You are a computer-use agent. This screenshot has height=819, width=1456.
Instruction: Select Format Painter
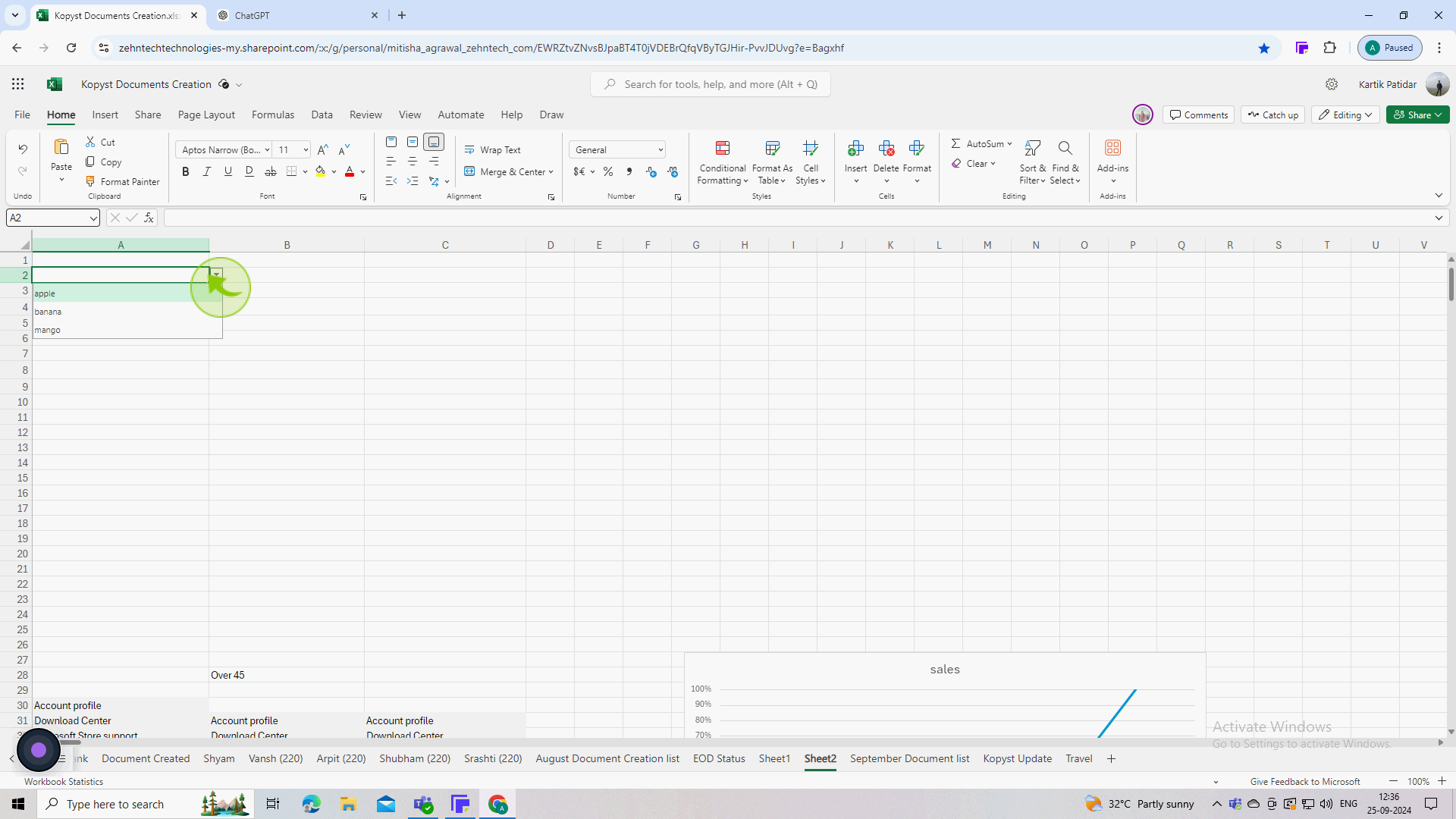123,182
